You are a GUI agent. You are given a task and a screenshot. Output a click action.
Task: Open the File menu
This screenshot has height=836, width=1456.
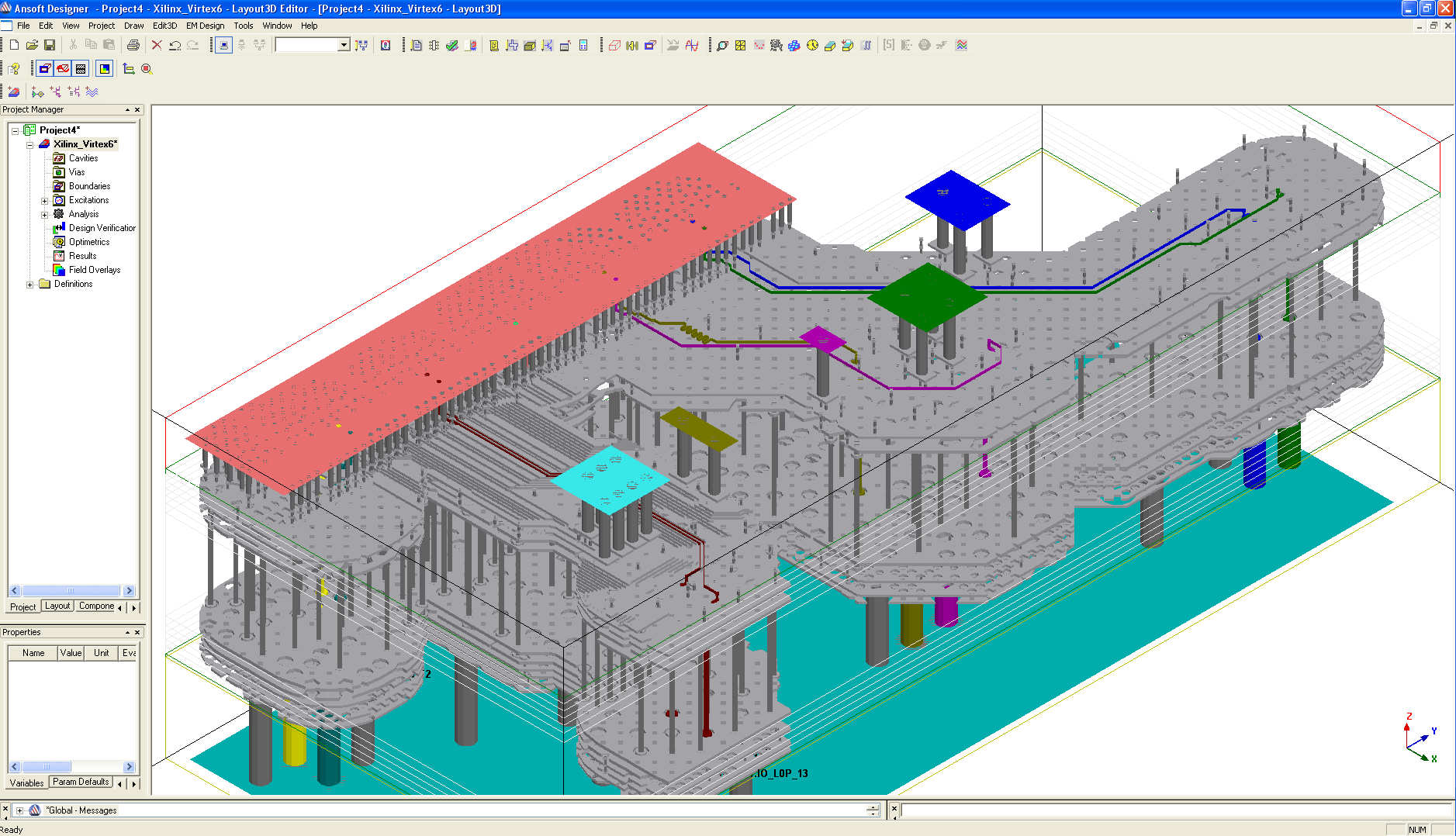23,26
